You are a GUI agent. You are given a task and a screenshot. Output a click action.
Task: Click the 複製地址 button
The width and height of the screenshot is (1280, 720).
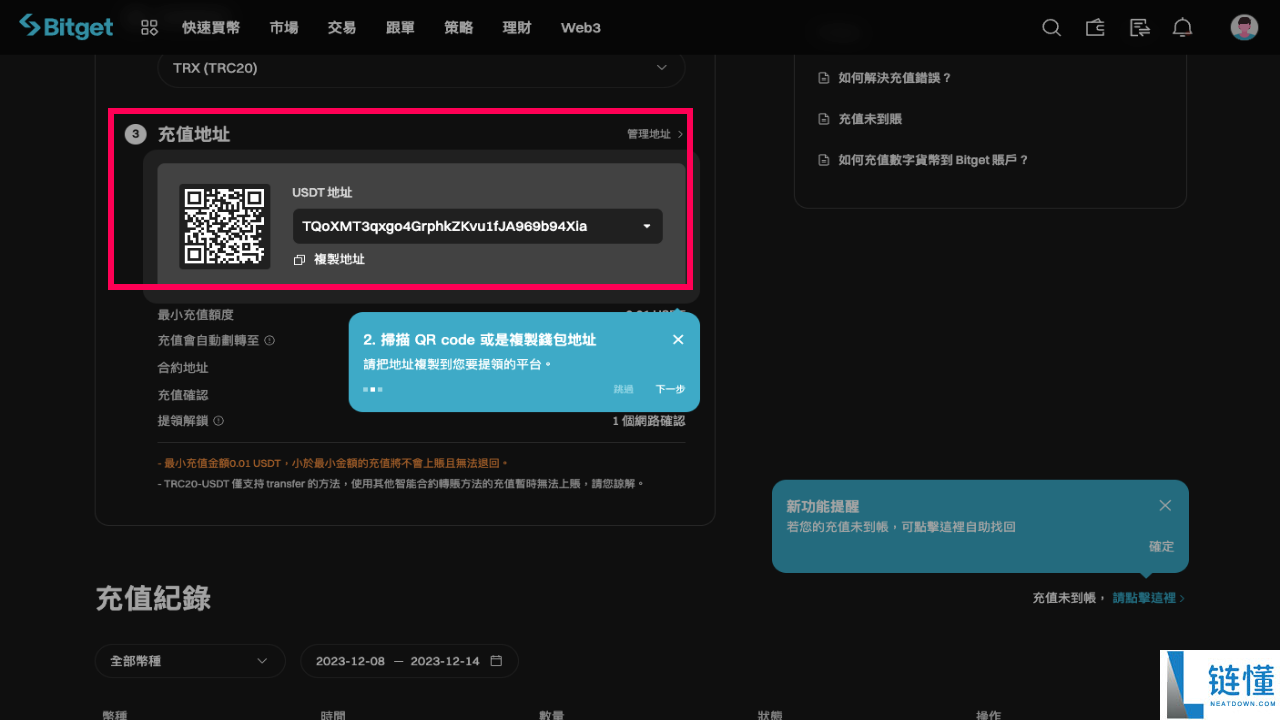click(329, 260)
